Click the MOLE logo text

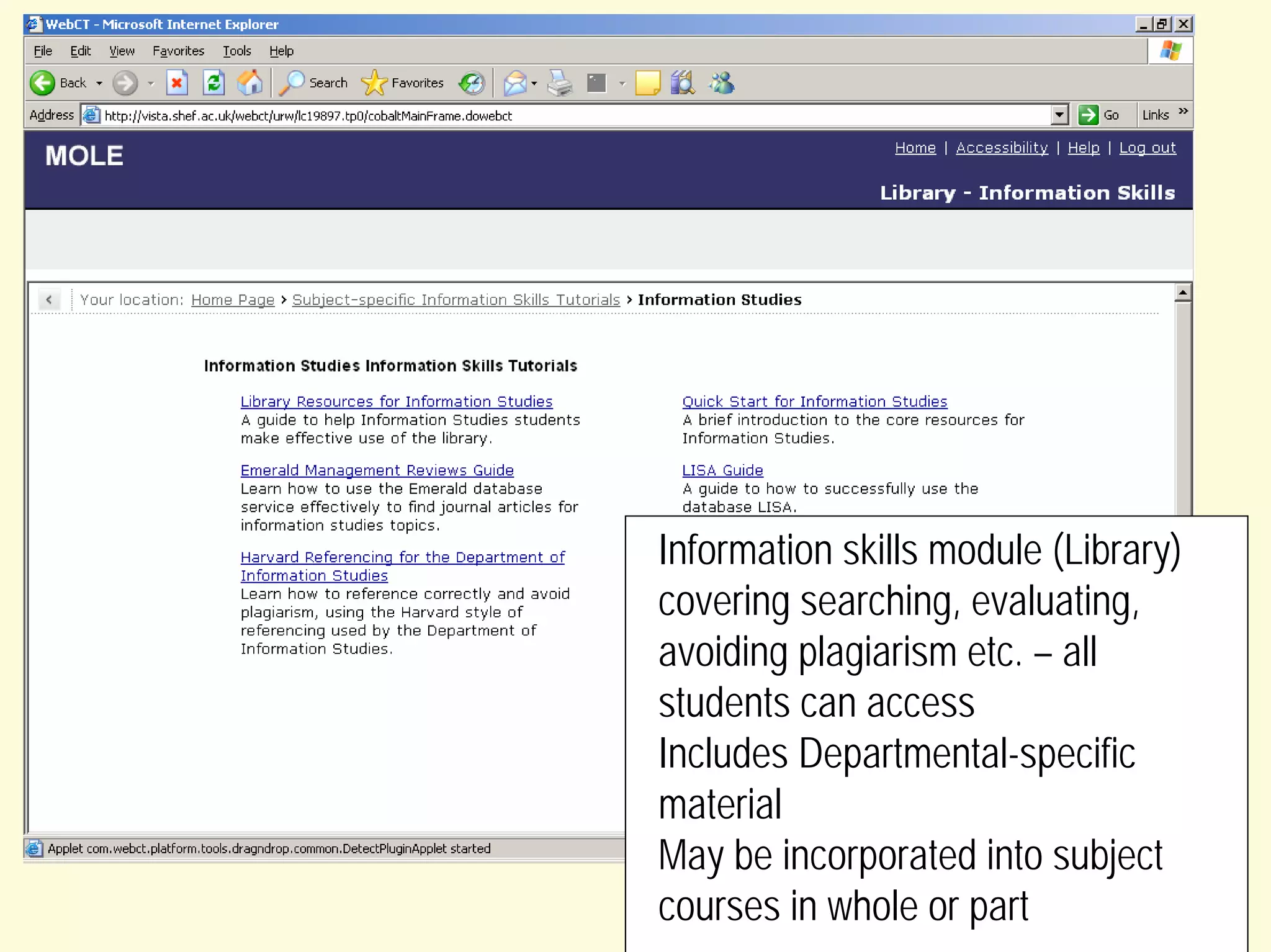(84, 156)
